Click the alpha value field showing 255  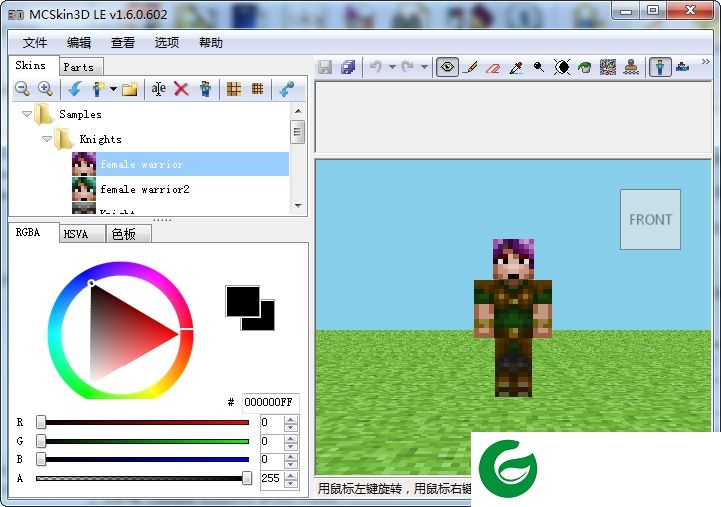[272, 479]
